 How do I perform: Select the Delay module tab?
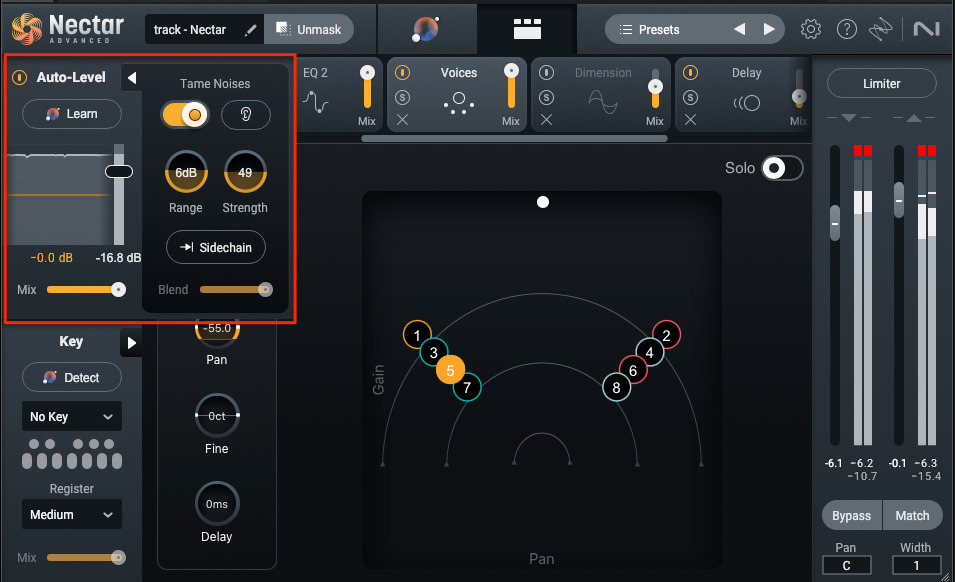click(x=743, y=94)
